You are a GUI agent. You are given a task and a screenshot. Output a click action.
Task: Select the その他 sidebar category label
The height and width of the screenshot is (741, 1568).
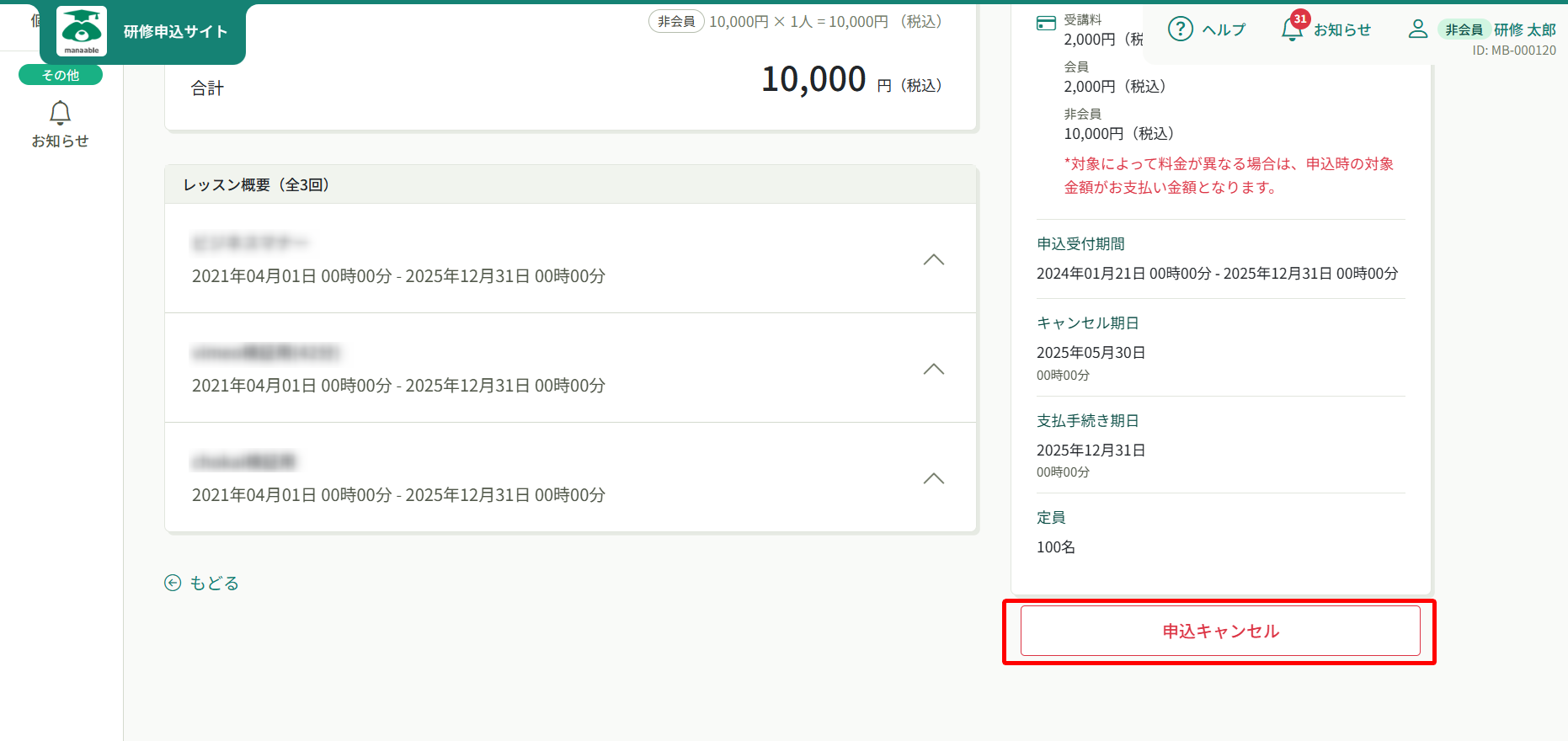[61, 75]
